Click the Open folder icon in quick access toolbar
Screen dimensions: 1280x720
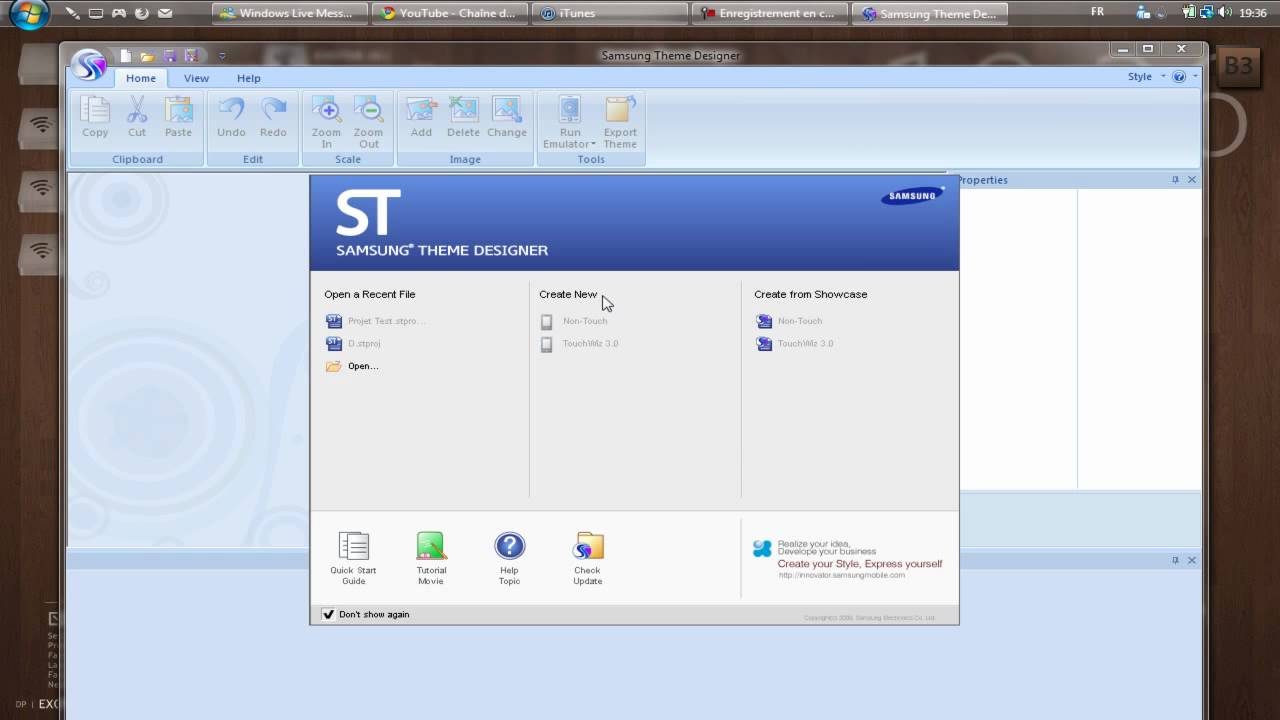[147, 56]
